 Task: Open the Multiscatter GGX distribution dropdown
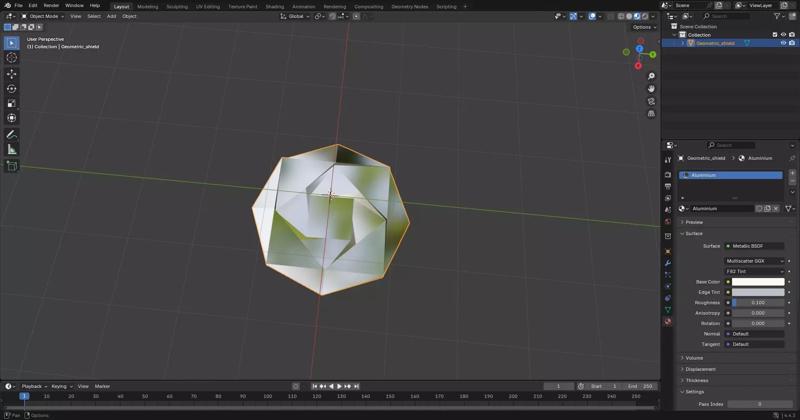(x=755, y=260)
